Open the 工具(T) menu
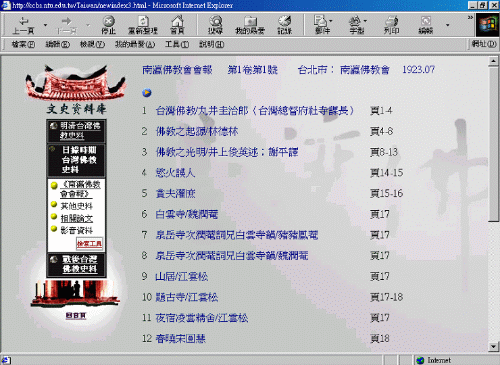 [x=177, y=44]
